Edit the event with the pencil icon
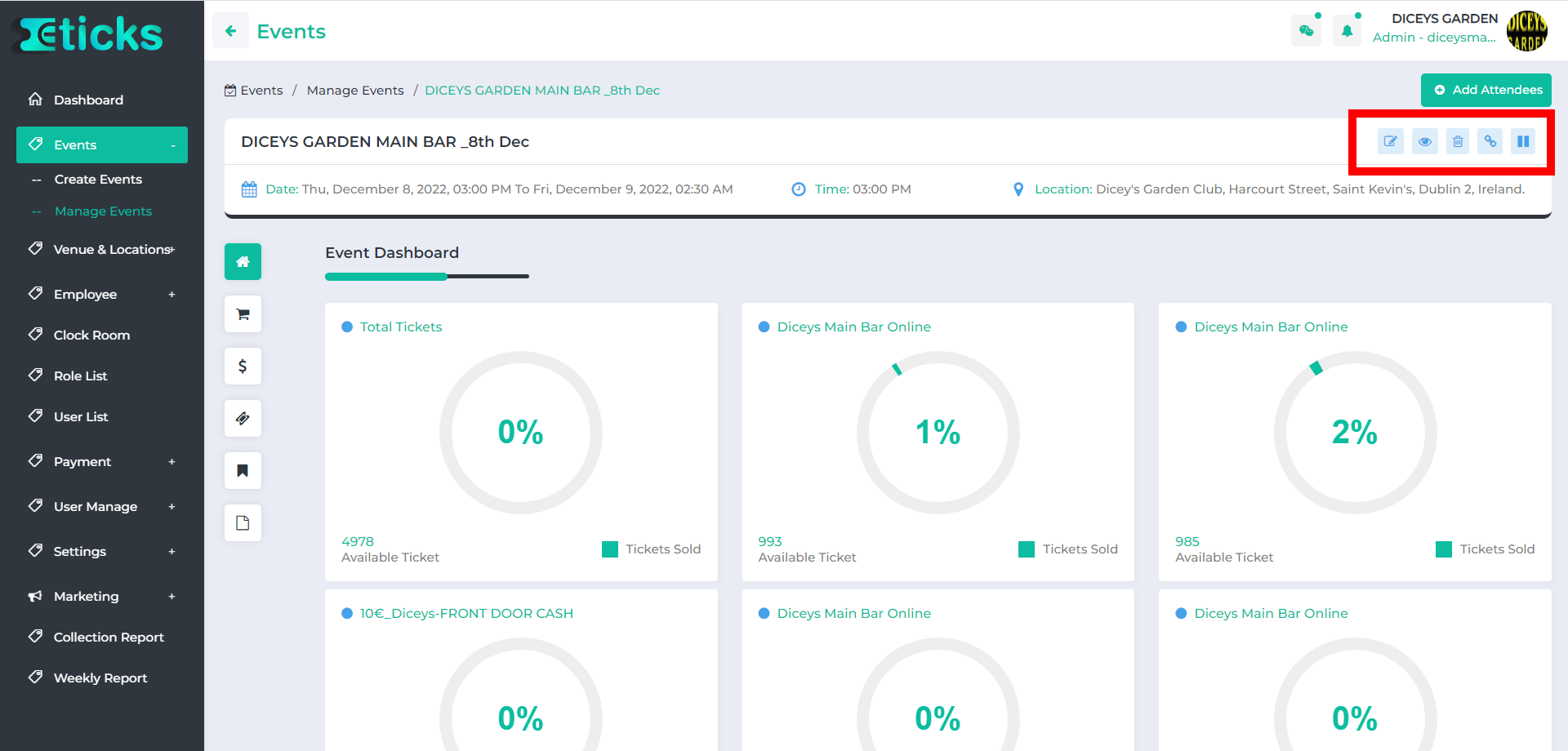The height and width of the screenshot is (751, 1568). point(1391,141)
